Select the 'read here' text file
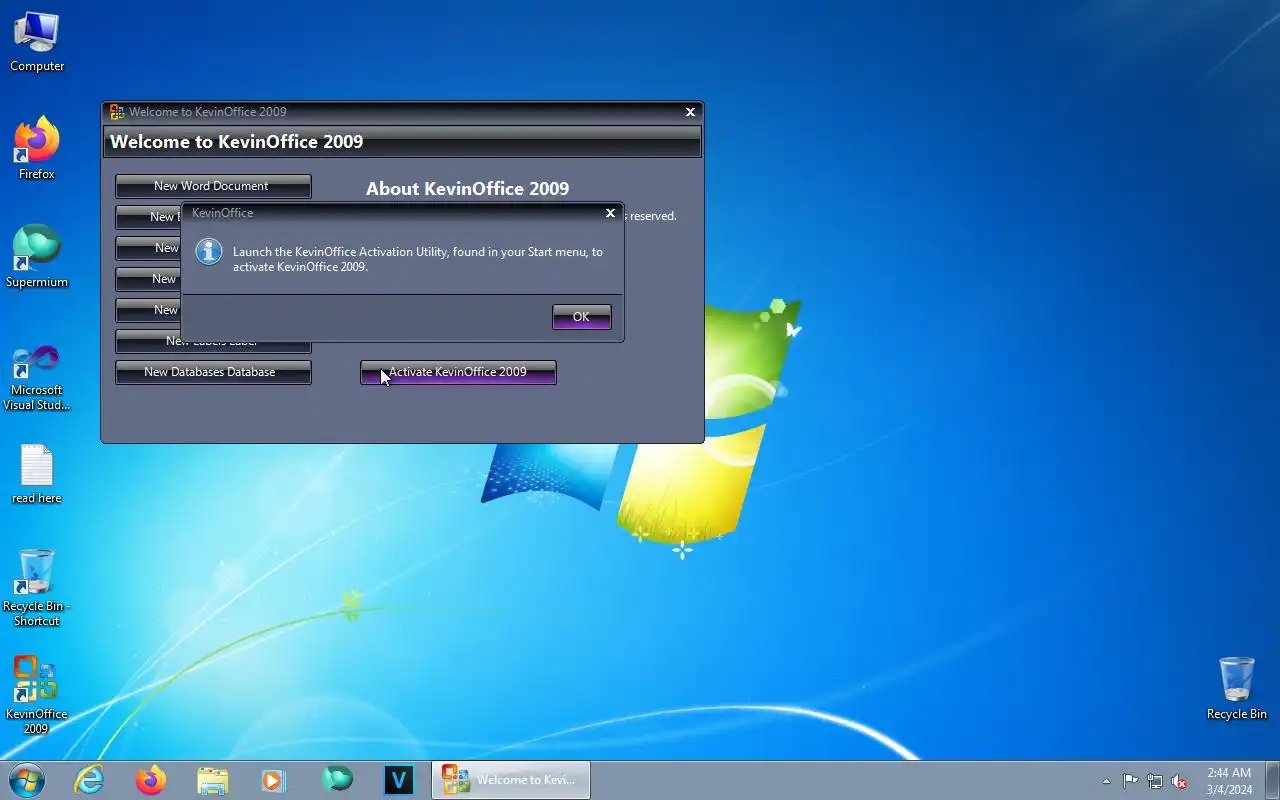Image resolution: width=1280 pixels, height=800 pixels. [37, 474]
